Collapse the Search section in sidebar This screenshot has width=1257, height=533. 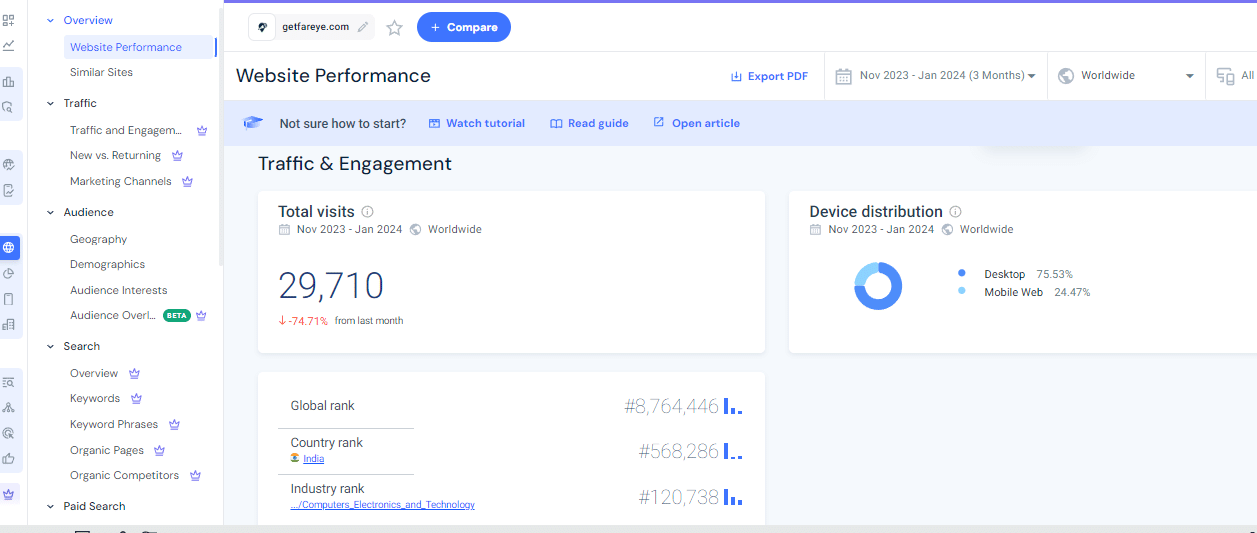(x=51, y=346)
